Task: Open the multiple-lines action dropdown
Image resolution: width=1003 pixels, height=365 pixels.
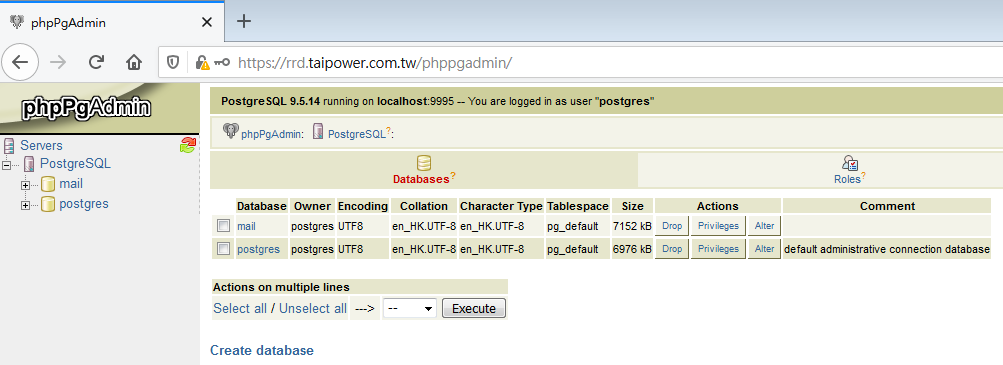Action: tap(409, 309)
